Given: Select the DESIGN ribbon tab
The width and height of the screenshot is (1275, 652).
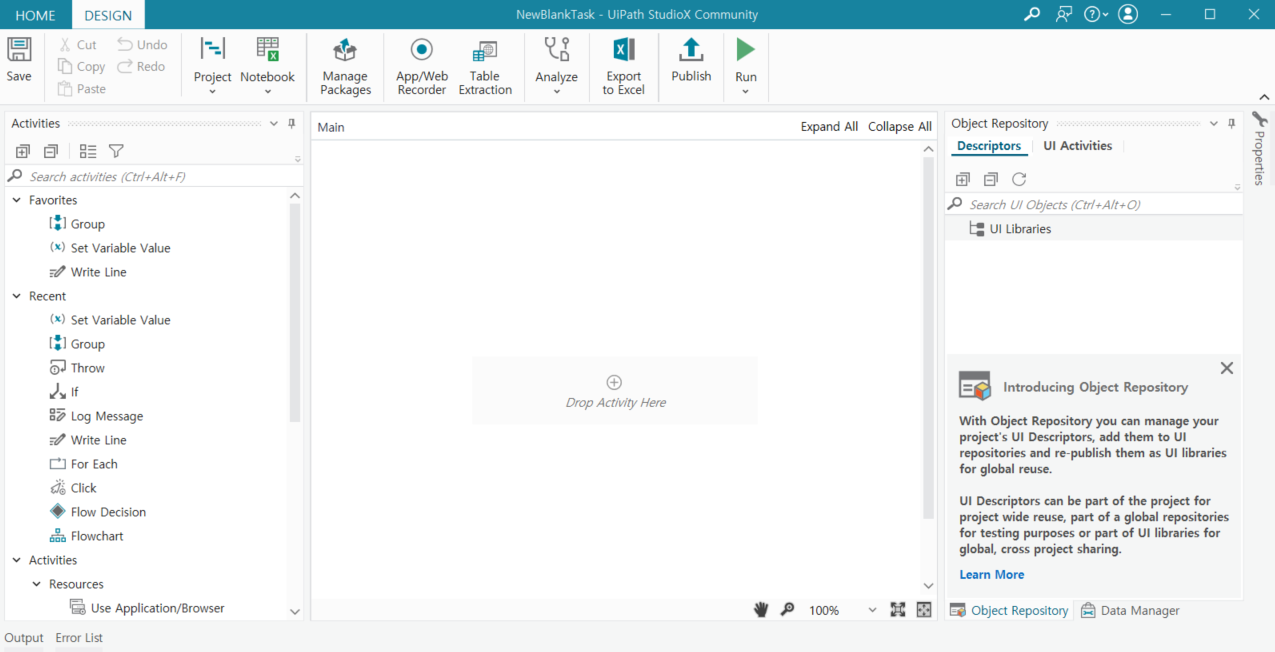Looking at the screenshot, I should (108, 15).
